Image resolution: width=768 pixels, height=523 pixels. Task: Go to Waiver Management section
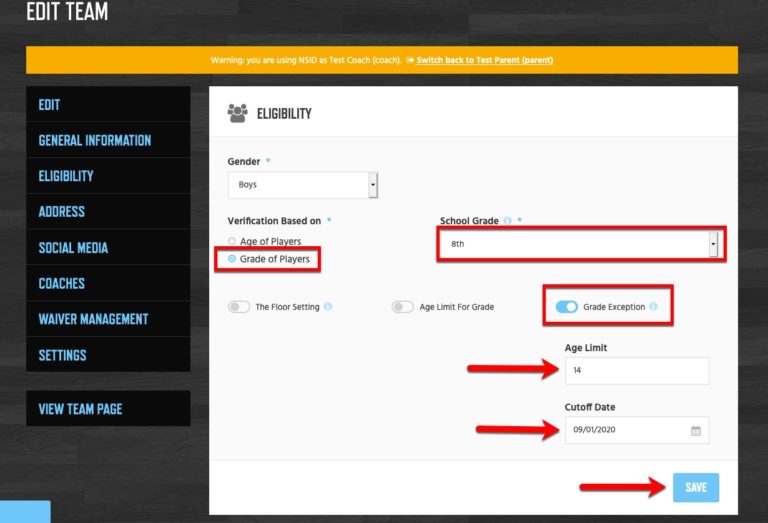(x=93, y=319)
